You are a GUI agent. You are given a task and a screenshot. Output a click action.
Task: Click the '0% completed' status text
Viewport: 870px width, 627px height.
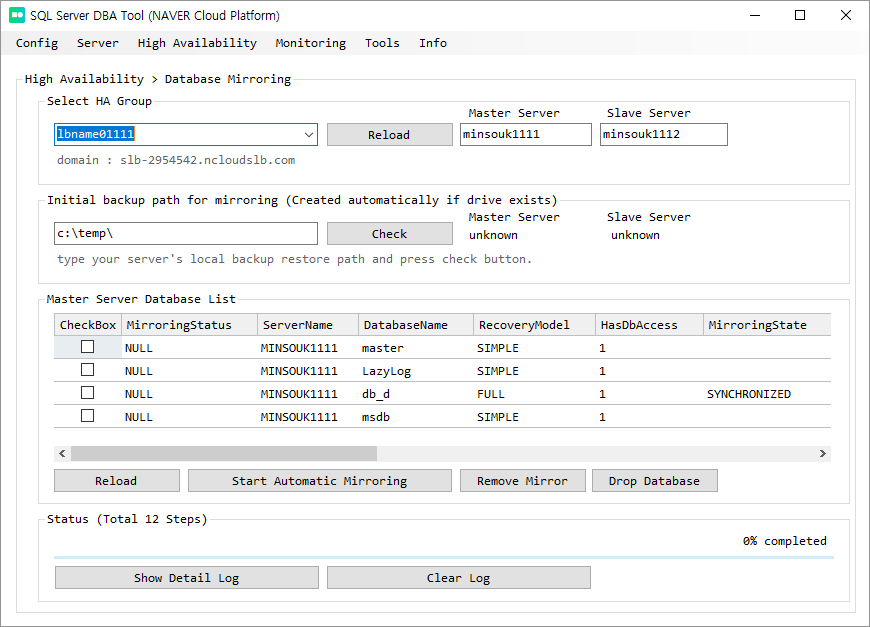pos(785,541)
